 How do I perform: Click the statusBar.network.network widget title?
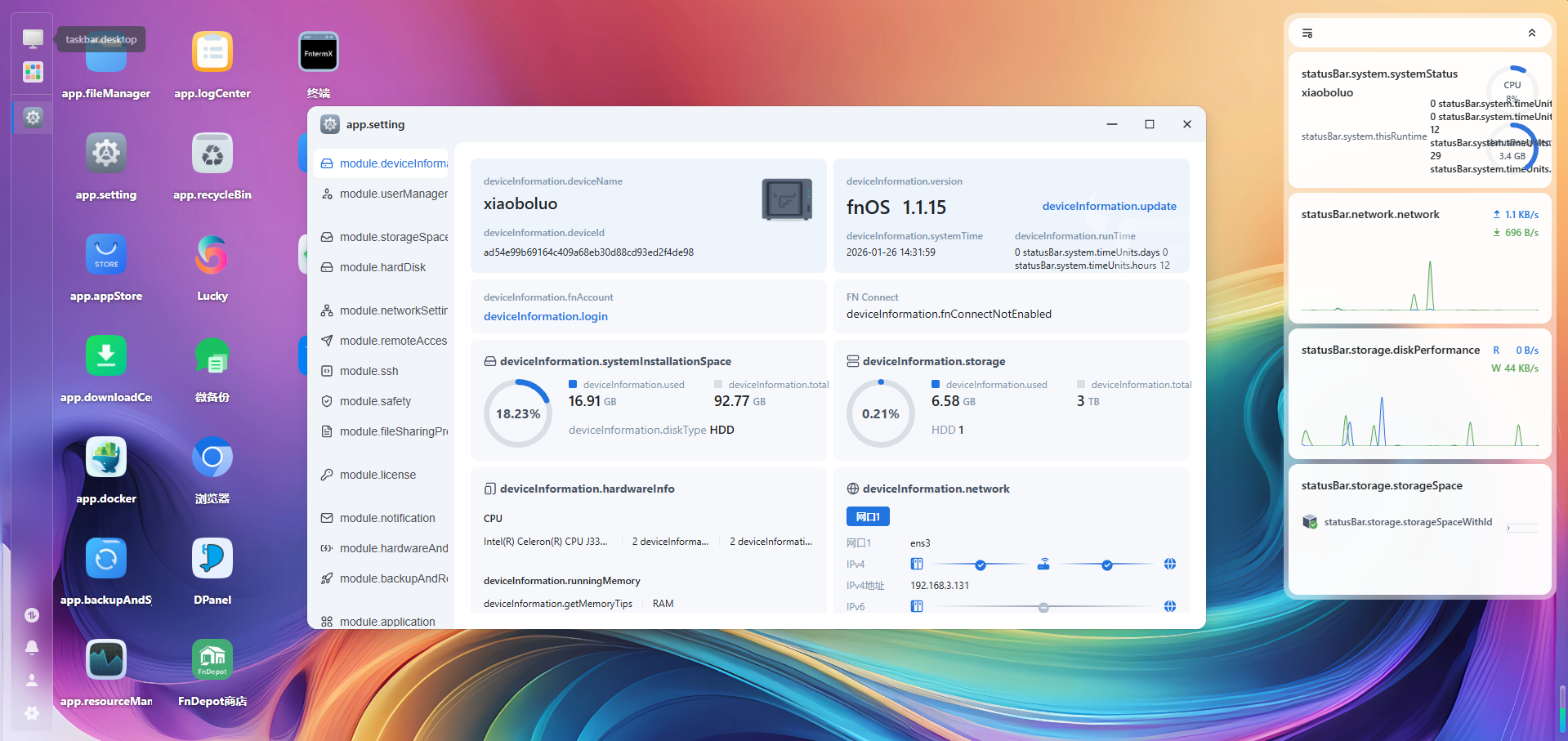[1370, 214]
